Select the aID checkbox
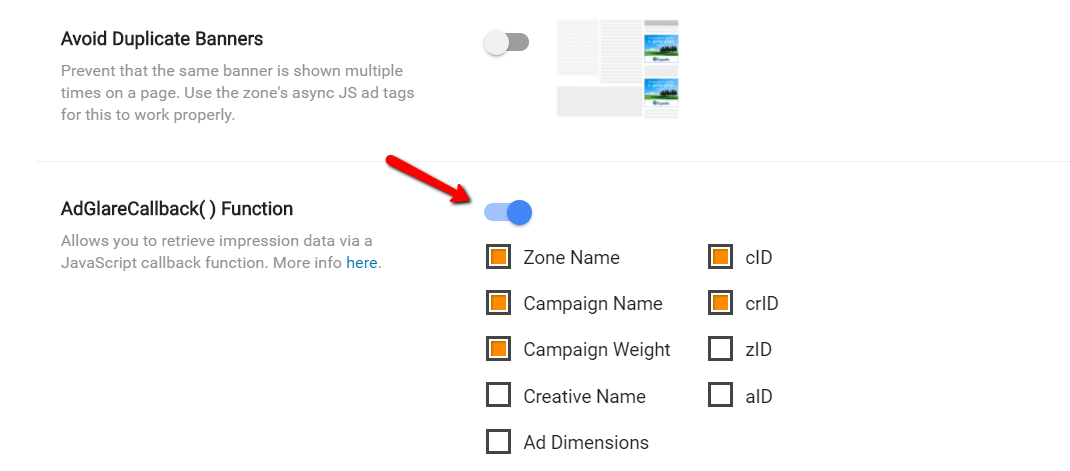The height and width of the screenshot is (471, 1070). pos(721,395)
